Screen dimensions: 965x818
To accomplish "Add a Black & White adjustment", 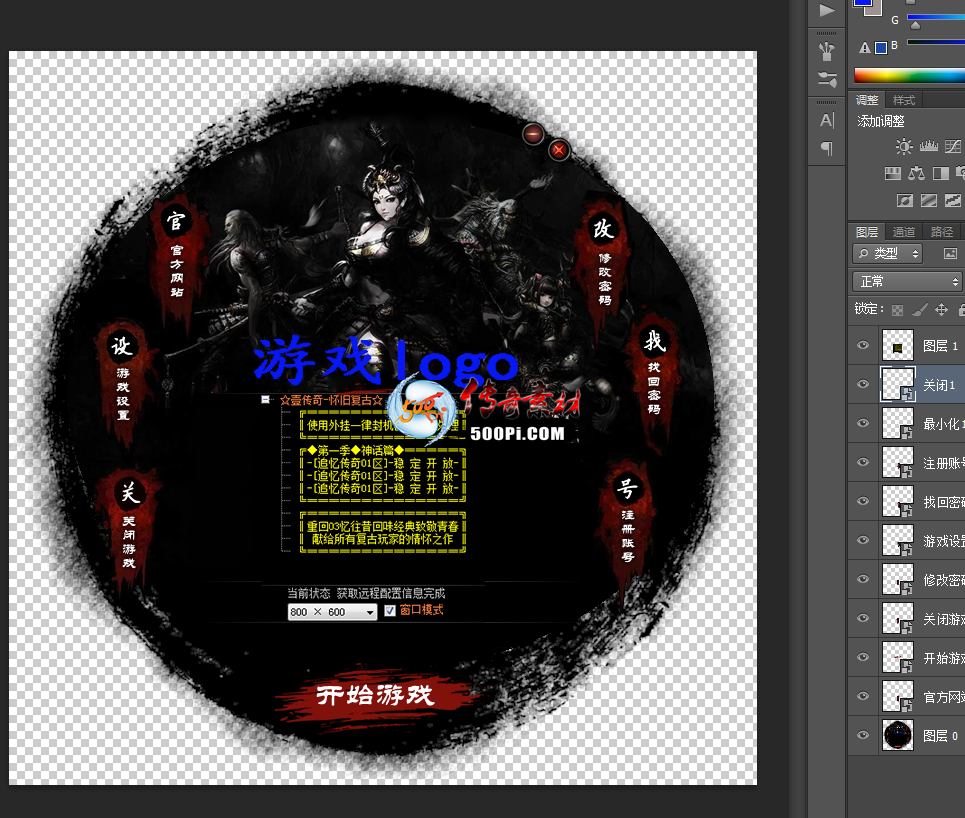I will pyautogui.click(x=940, y=174).
